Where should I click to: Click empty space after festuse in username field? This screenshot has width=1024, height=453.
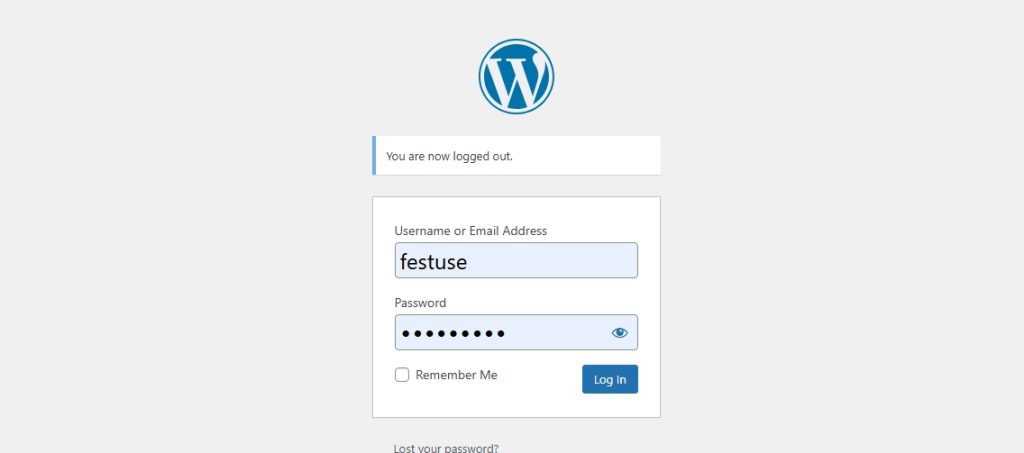[x=552, y=260]
